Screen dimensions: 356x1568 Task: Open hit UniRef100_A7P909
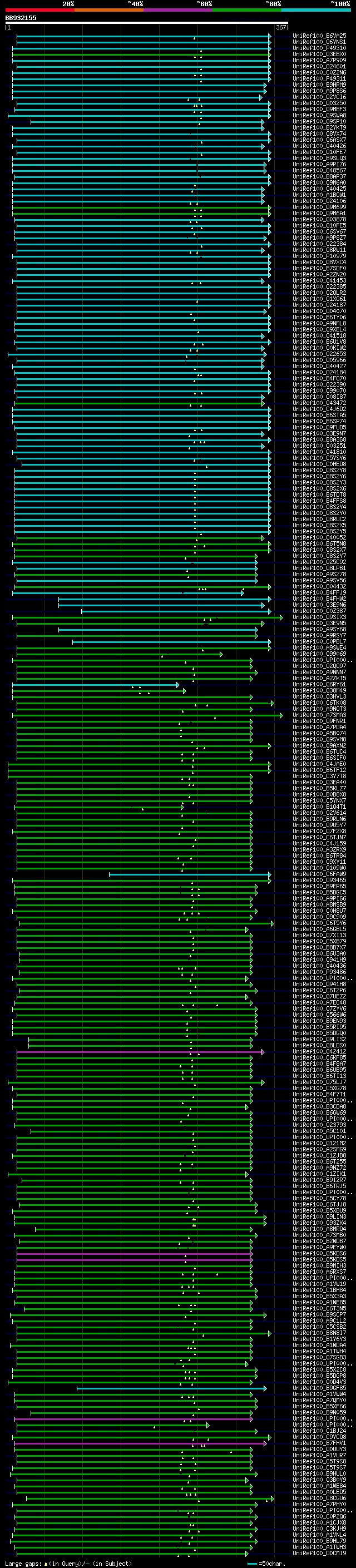click(x=319, y=60)
